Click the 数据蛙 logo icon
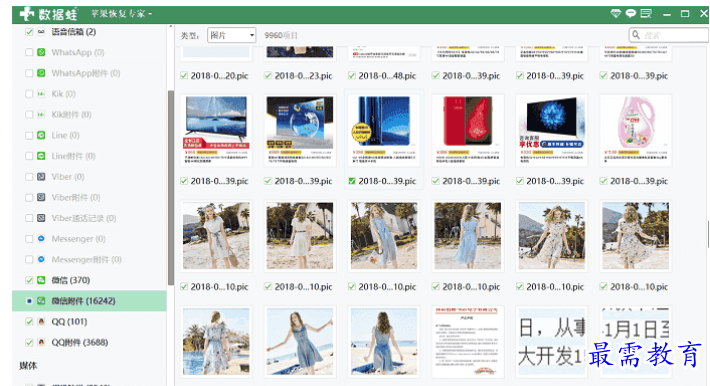Screen dimensions: 710x386 26,14
